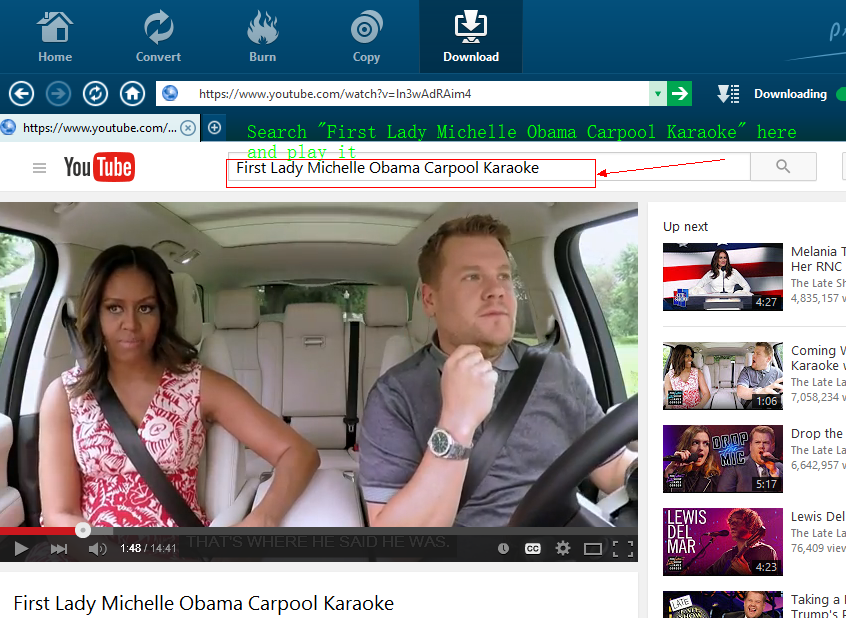Click the Up next heading
846x618 pixels.
pyautogui.click(x=685, y=227)
